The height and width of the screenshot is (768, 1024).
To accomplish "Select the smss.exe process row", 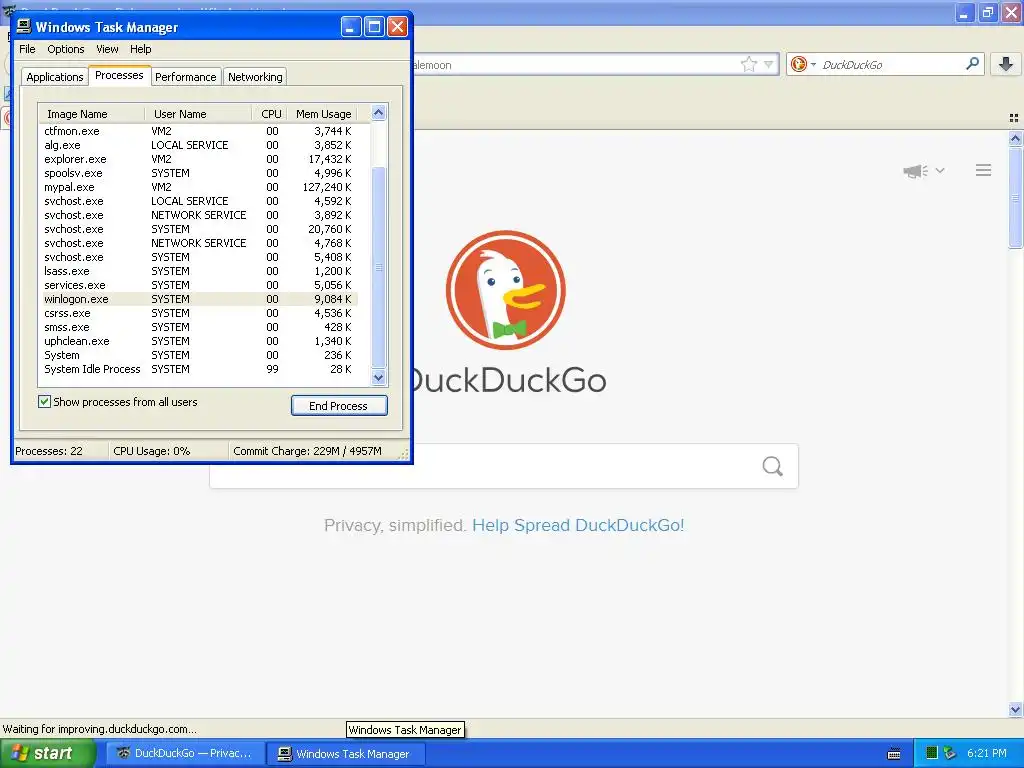I will coord(199,327).
